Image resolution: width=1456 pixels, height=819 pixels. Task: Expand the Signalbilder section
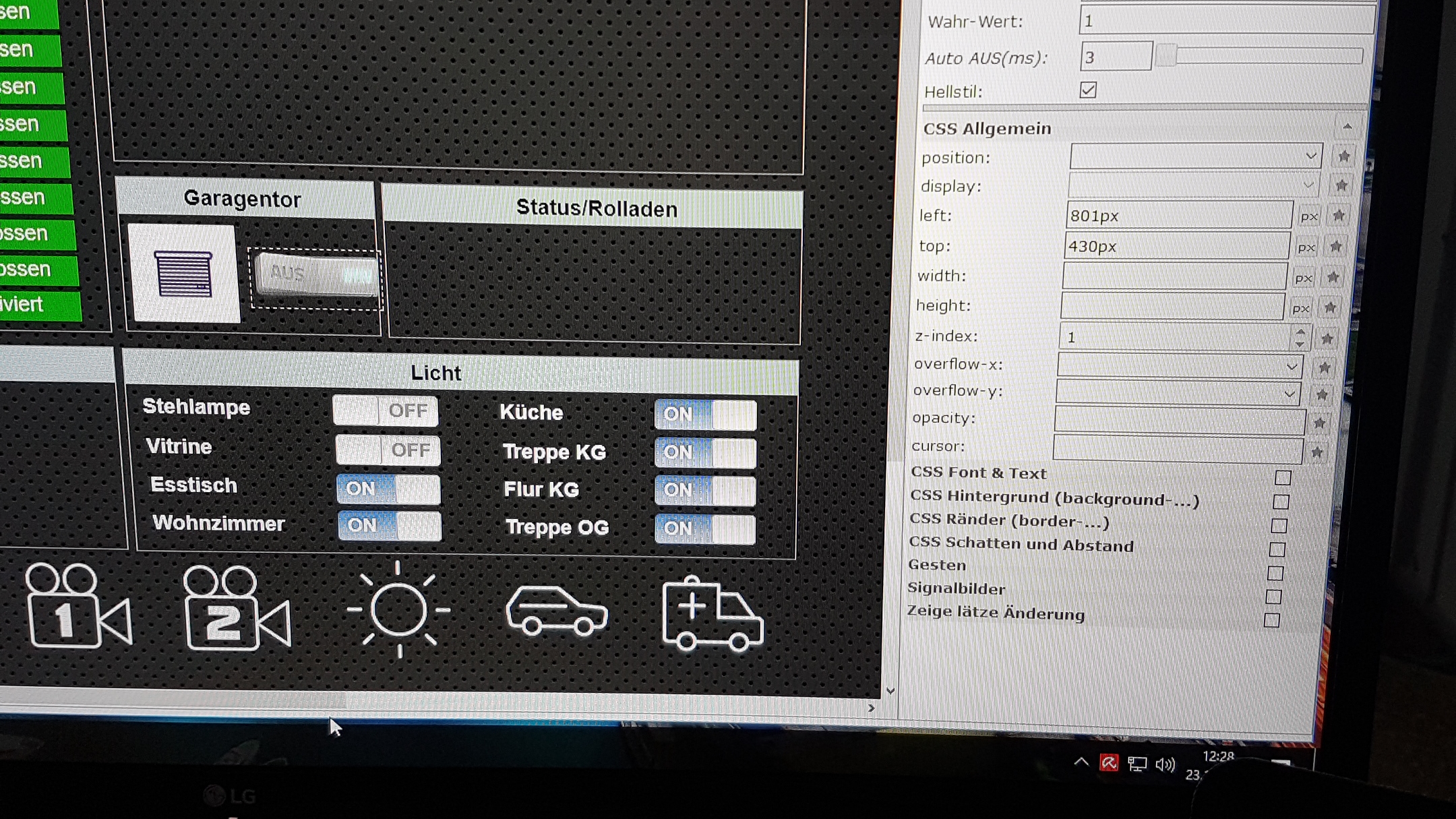pos(1273,597)
